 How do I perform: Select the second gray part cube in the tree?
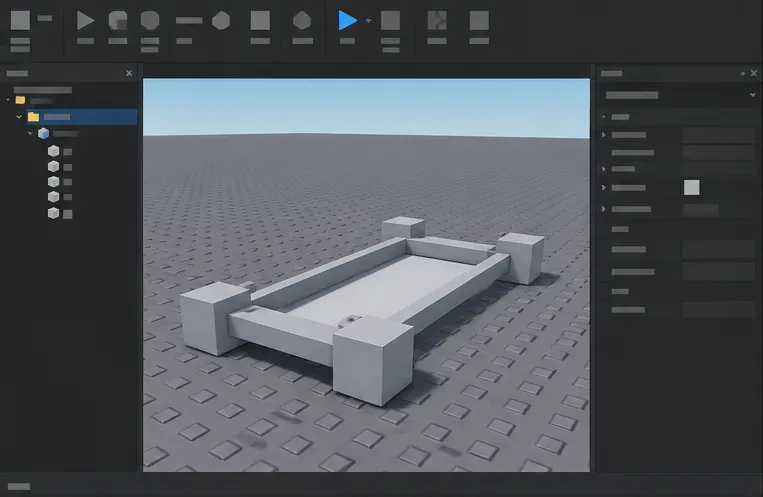(54, 166)
